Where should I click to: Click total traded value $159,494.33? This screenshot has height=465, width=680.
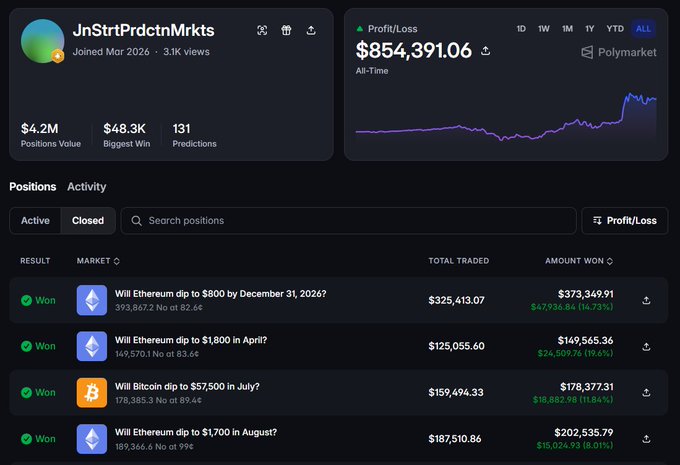click(456, 393)
